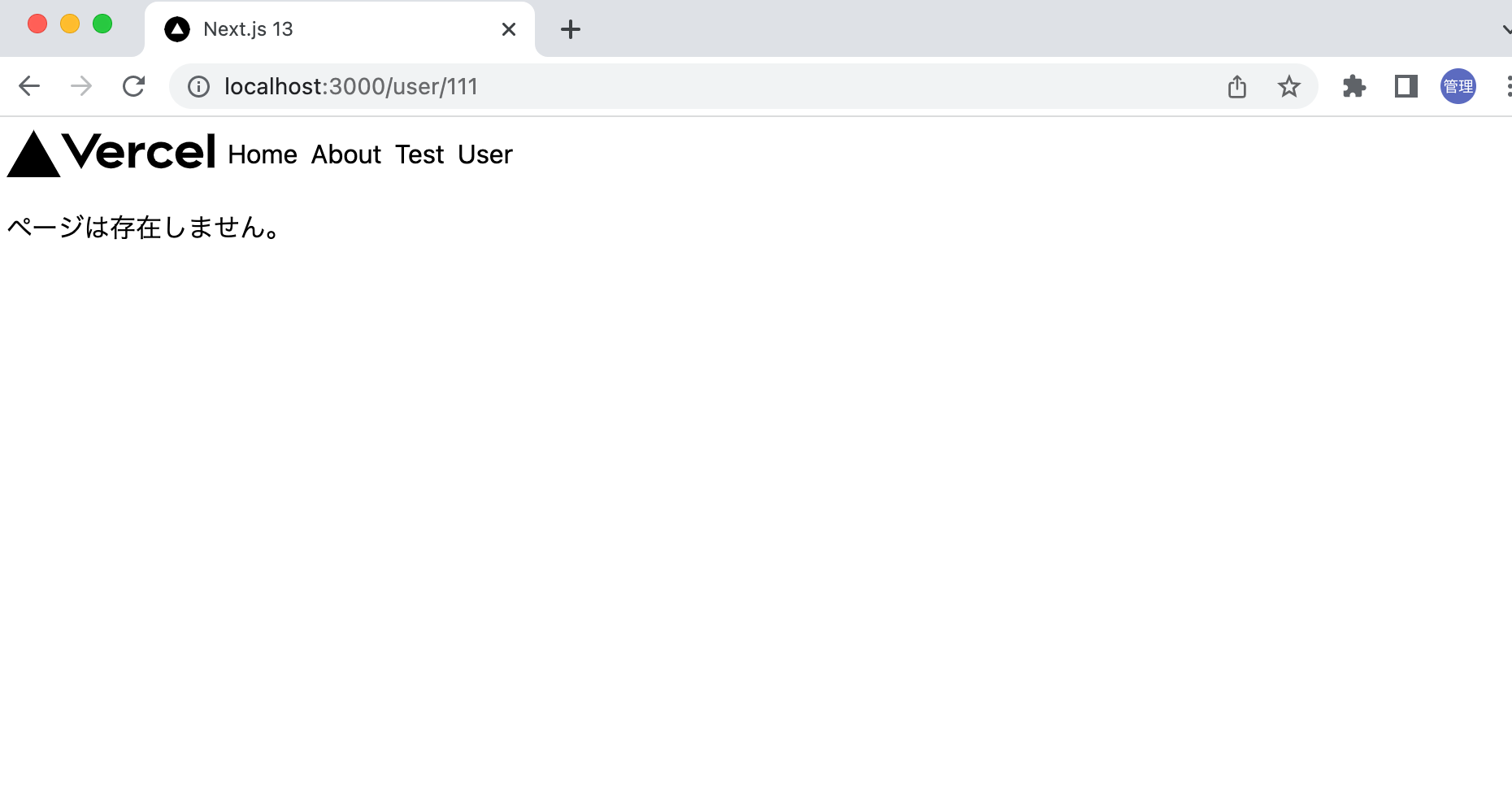Image resolution: width=1512 pixels, height=808 pixels.
Task: Click the 管理 profile avatar
Action: (1458, 86)
